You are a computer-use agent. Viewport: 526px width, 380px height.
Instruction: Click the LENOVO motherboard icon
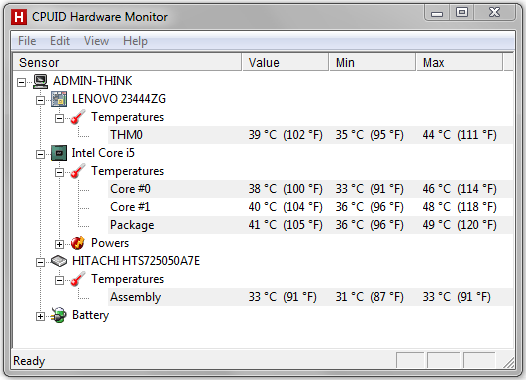point(59,99)
